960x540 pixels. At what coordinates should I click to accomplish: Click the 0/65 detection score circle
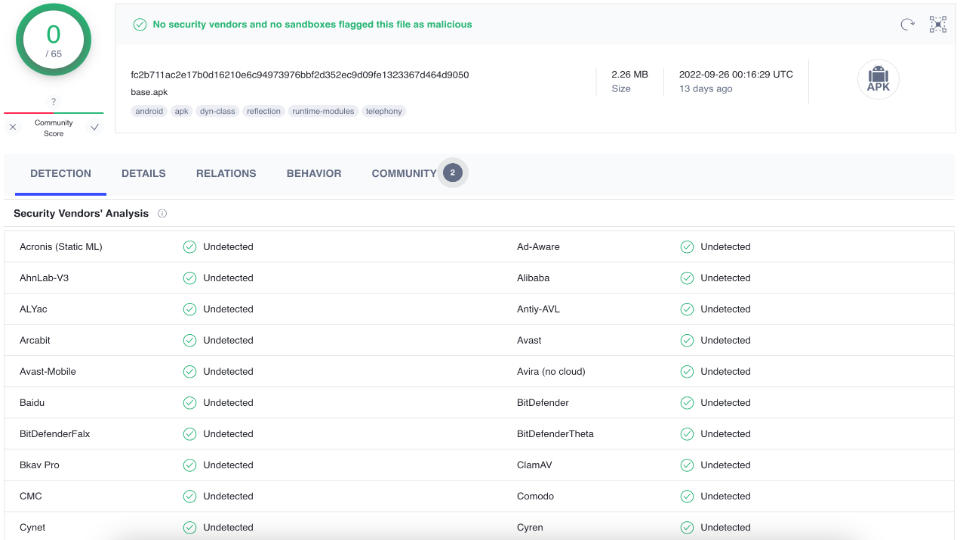click(x=53, y=40)
